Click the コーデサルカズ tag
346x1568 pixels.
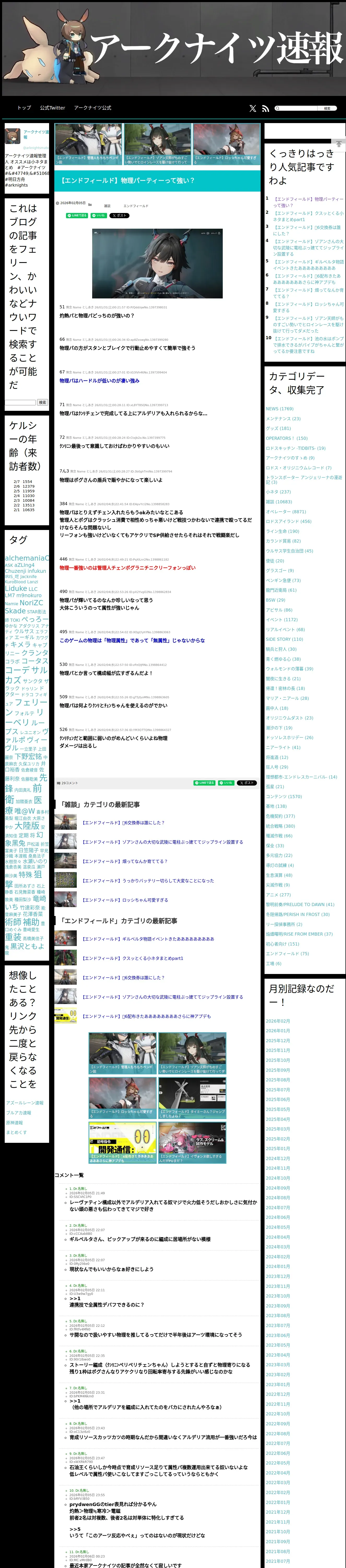point(27,675)
